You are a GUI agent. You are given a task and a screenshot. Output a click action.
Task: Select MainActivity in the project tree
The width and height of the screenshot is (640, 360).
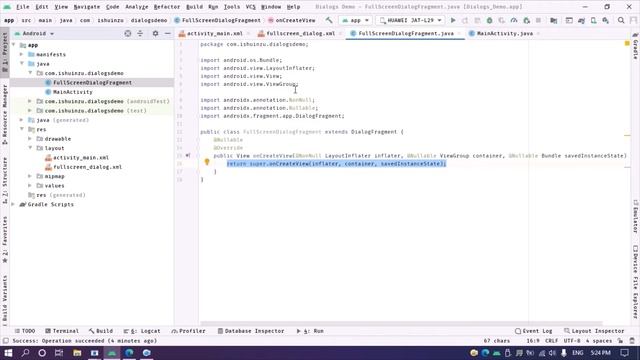pyautogui.click(x=73, y=92)
